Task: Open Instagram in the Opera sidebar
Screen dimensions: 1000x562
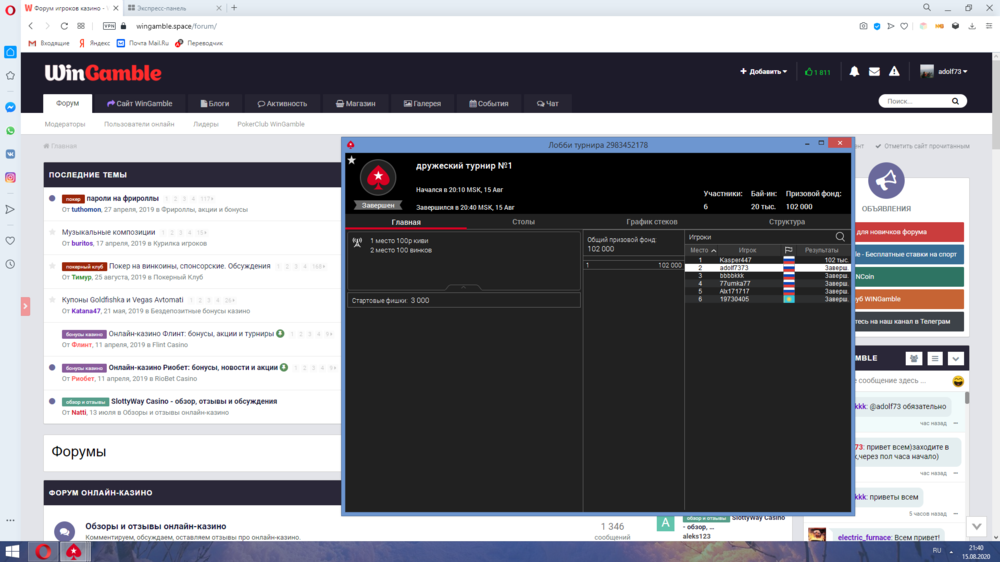Action: click(10, 177)
